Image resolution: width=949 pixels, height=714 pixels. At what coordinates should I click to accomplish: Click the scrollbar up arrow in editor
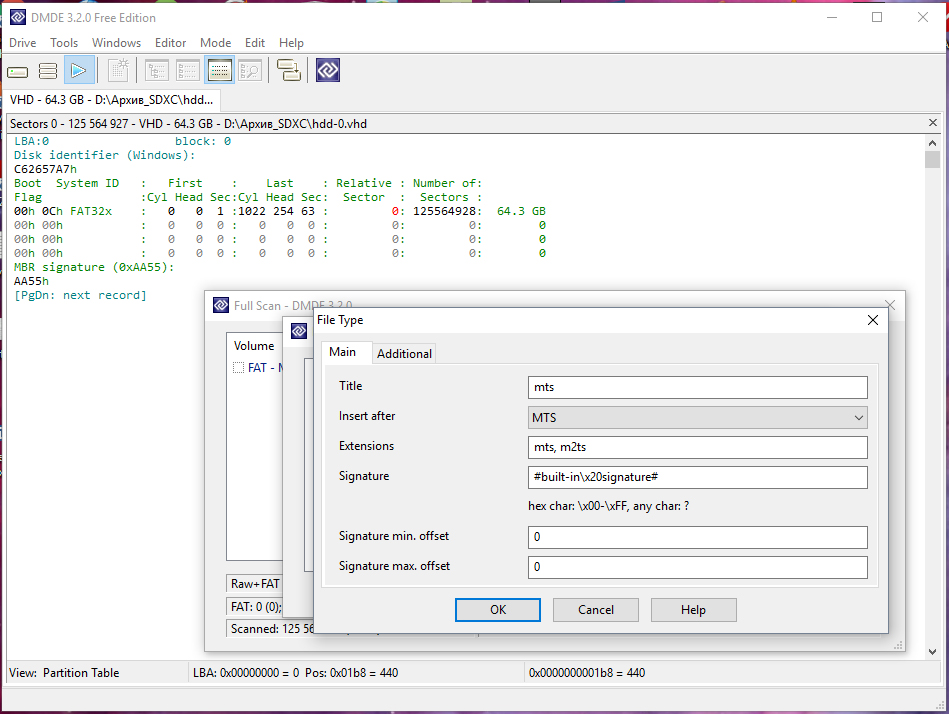(932, 143)
